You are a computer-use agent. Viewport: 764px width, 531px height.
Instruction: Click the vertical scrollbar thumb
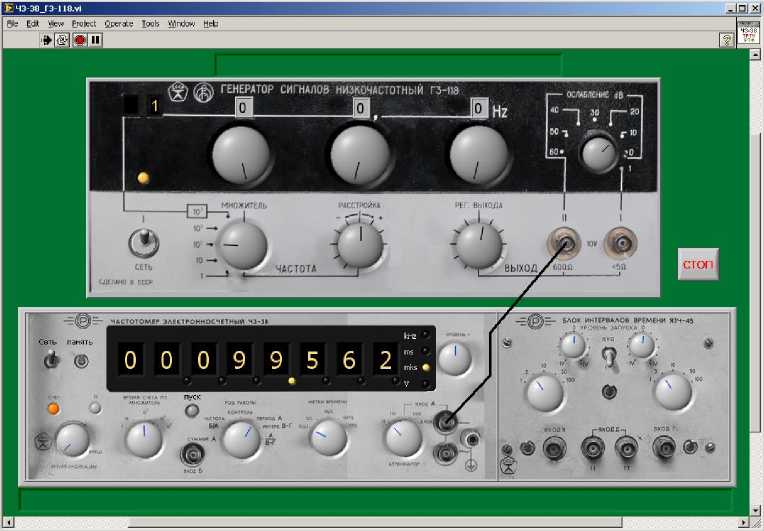756,281
